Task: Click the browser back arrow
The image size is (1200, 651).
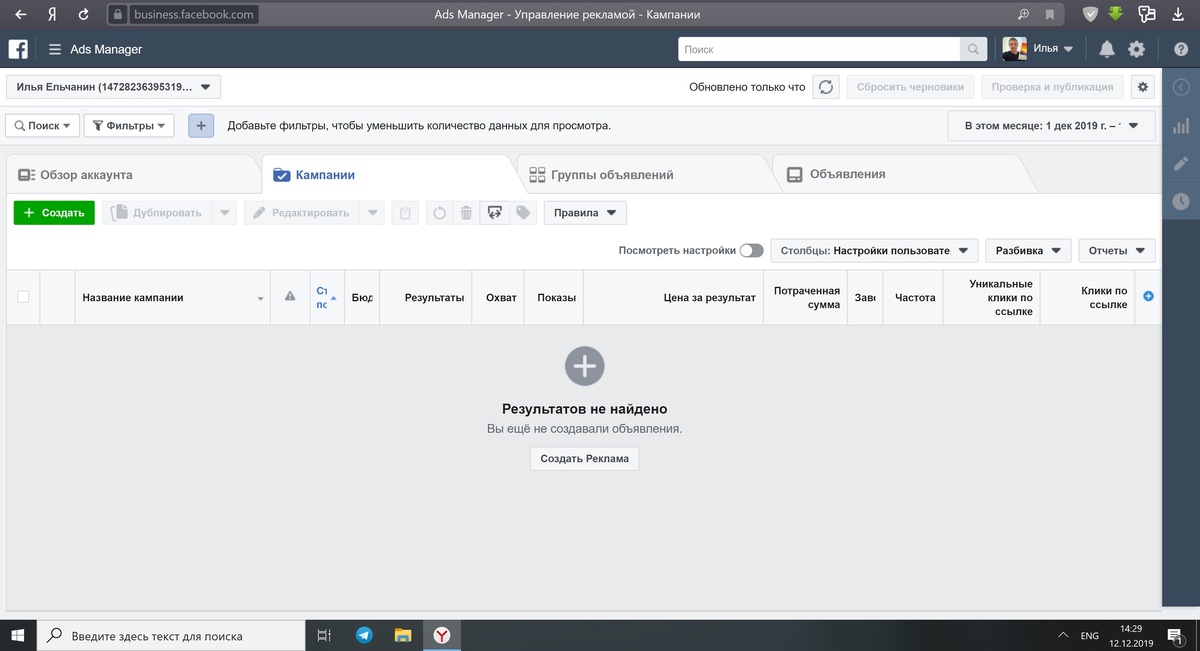Action: pos(19,15)
